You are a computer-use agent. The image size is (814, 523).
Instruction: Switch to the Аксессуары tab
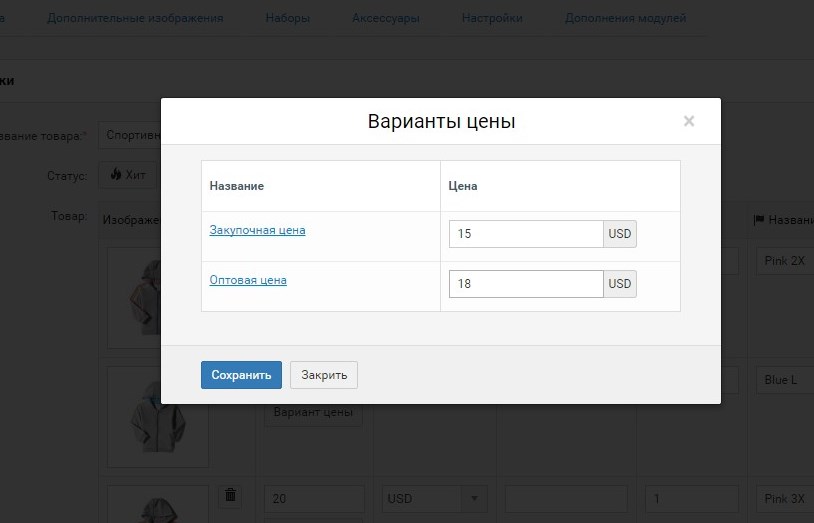386,18
